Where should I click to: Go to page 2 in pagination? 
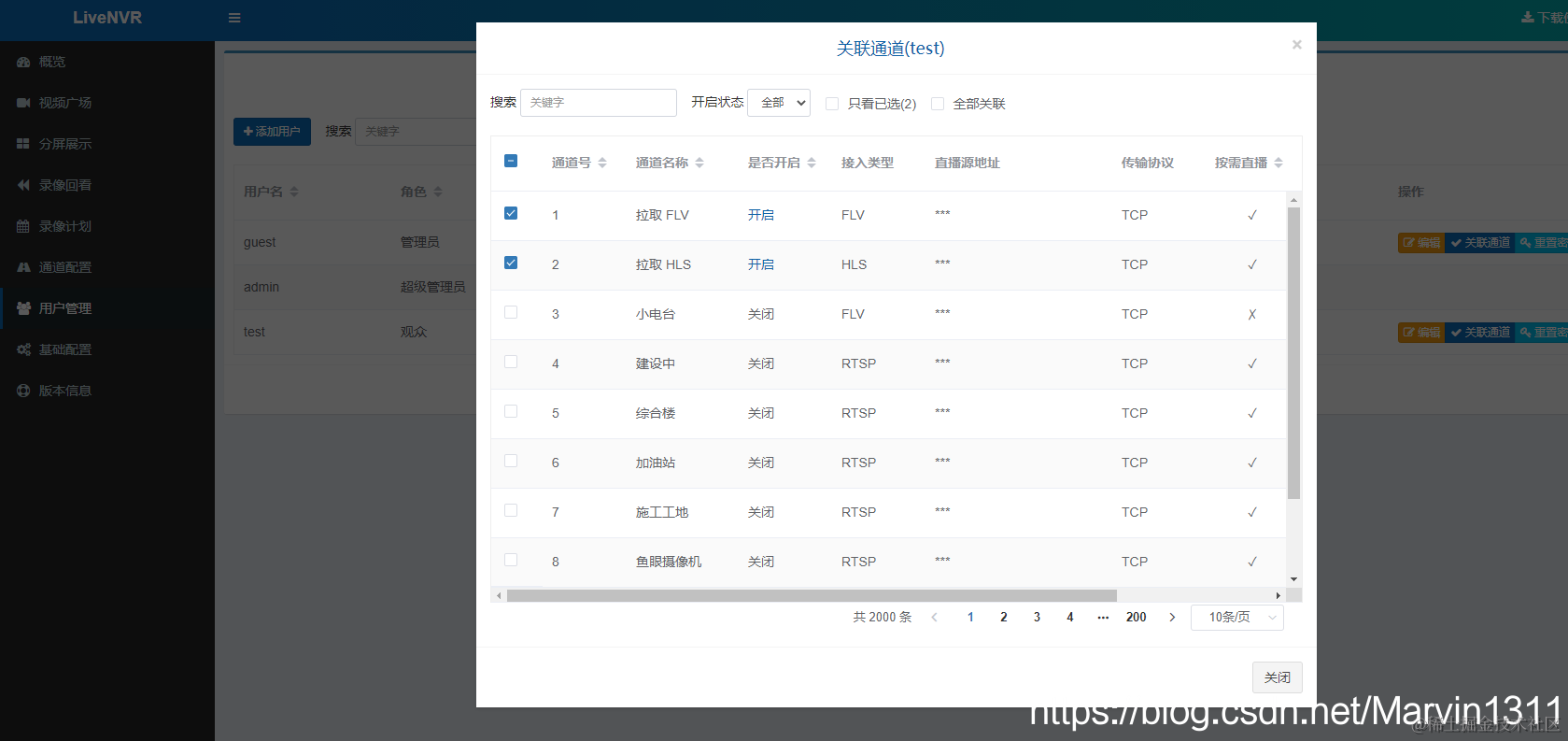[1004, 617]
